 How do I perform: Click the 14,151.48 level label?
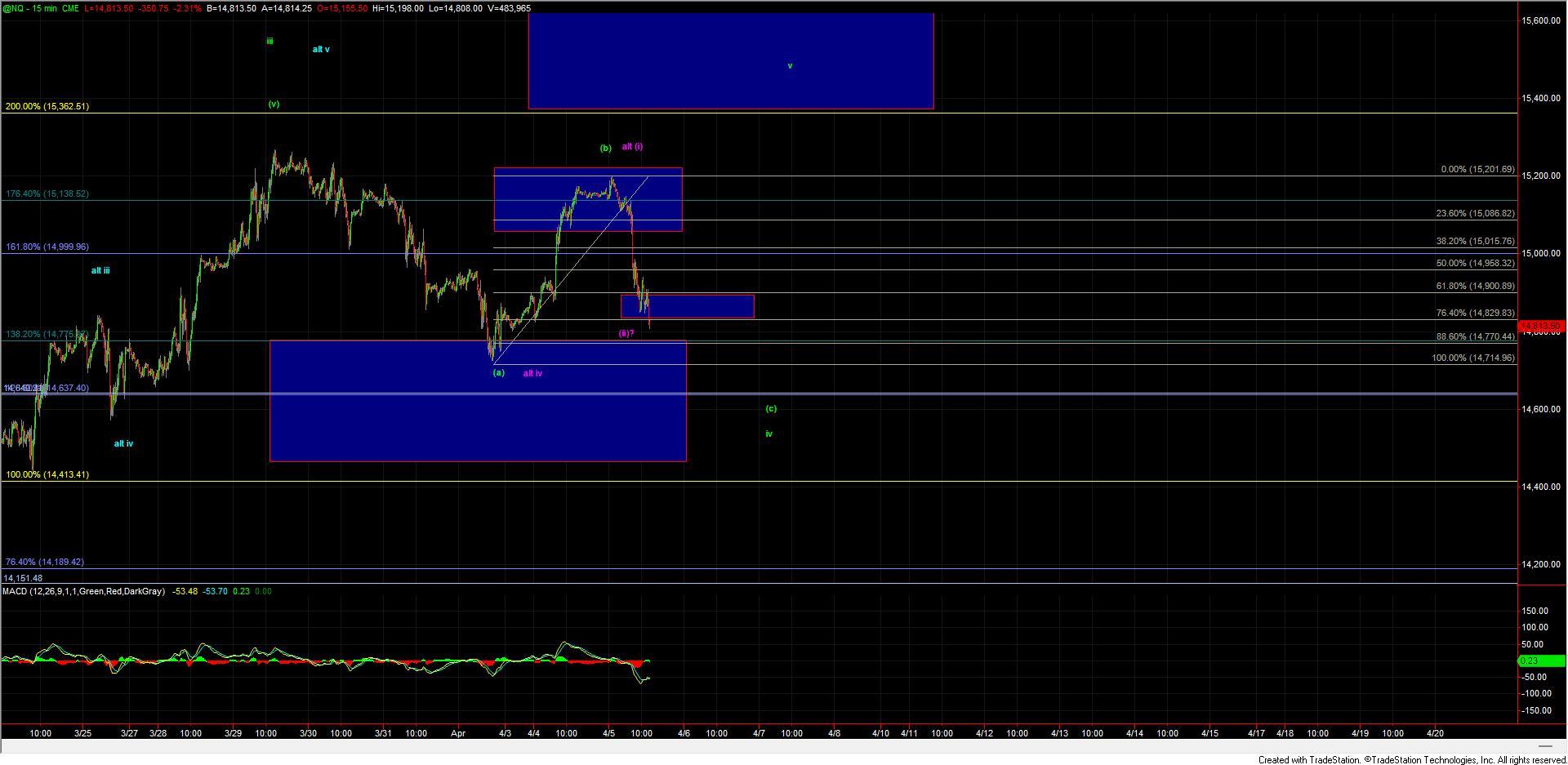(23, 578)
